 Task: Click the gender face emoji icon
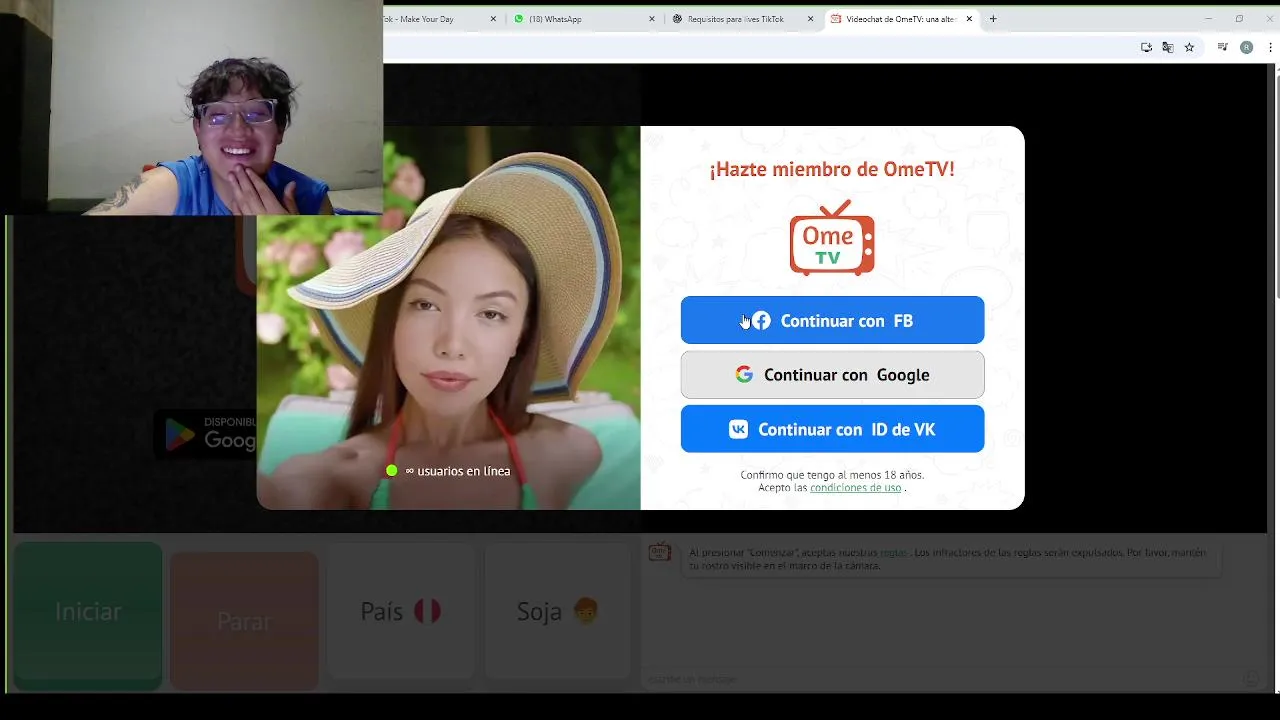point(586,611)
